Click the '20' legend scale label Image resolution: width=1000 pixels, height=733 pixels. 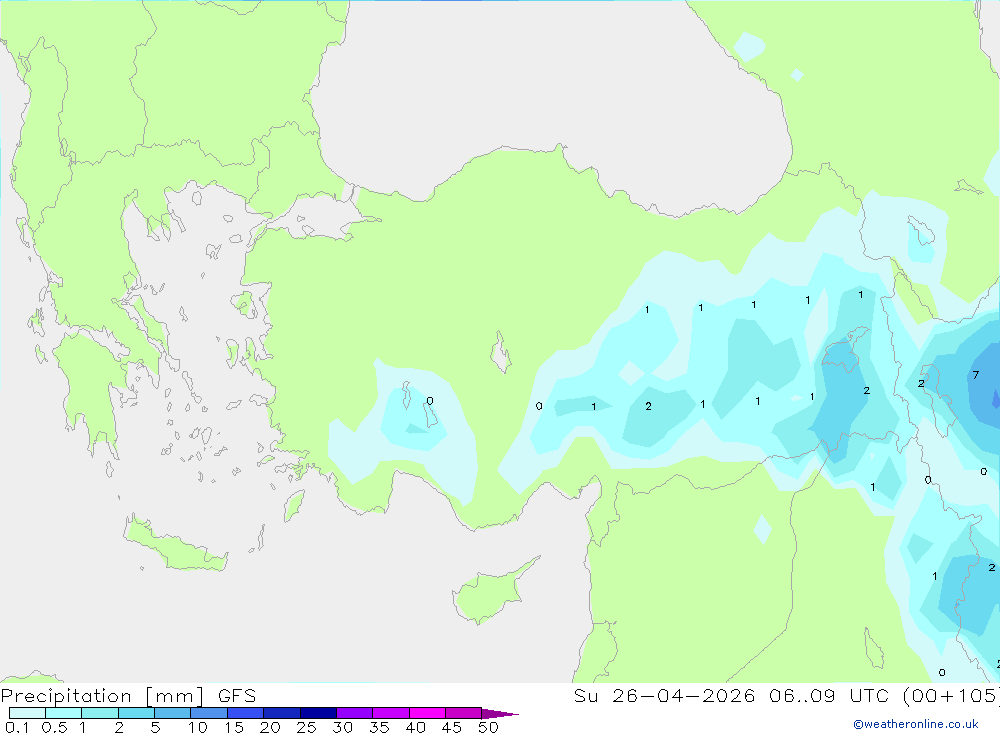[x=270, y=727]
